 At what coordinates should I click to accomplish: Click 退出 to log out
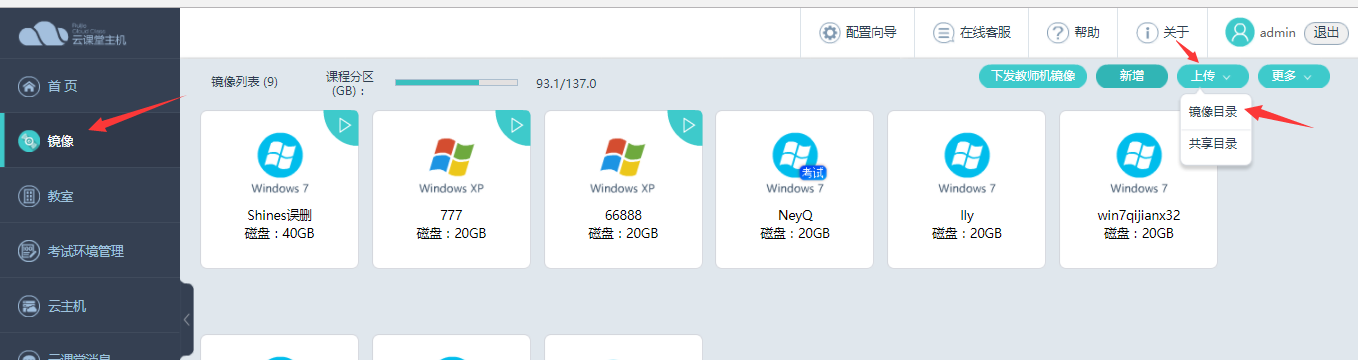[1326, 33]
